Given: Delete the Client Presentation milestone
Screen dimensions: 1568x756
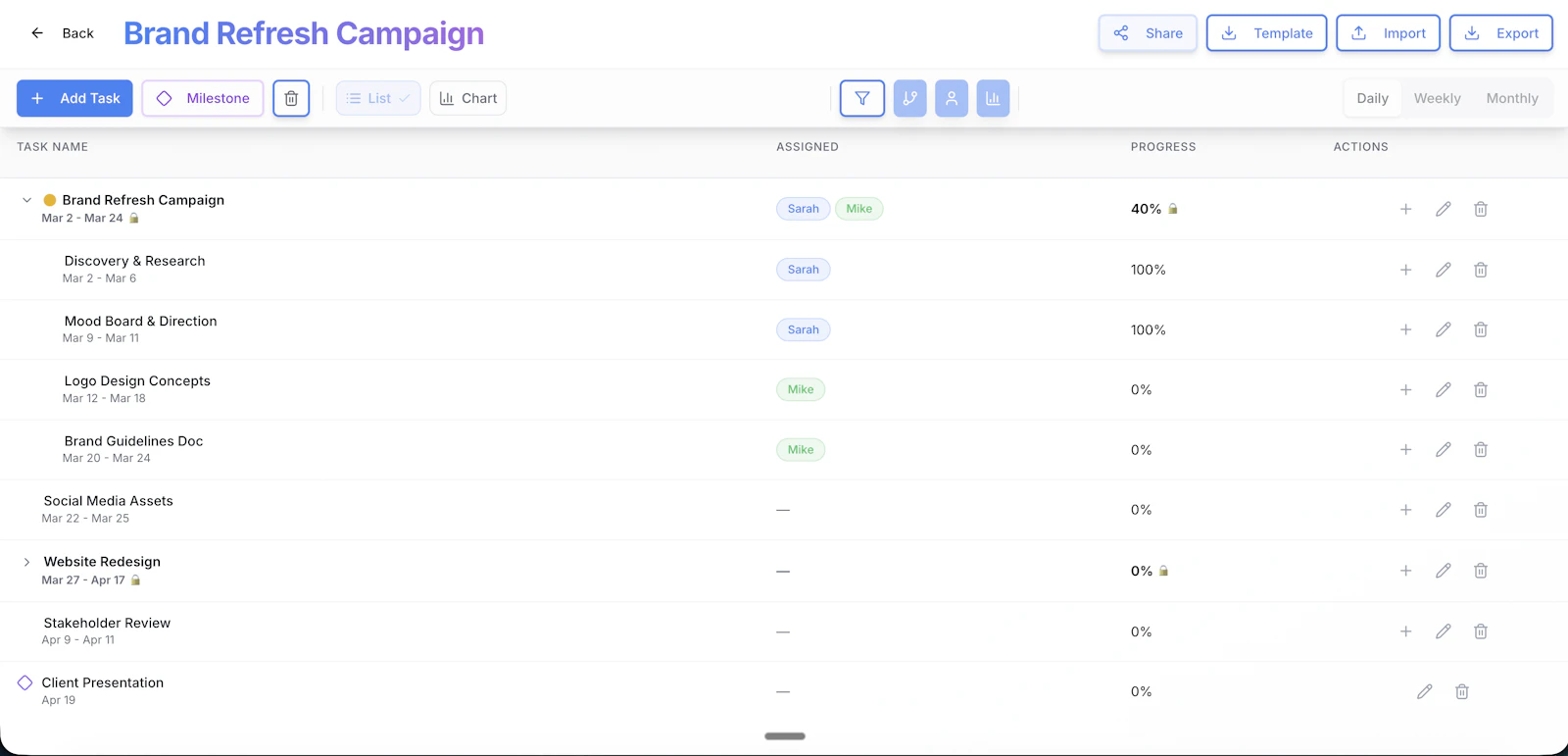Looking at the screenshot, I should click(1462, 691).
